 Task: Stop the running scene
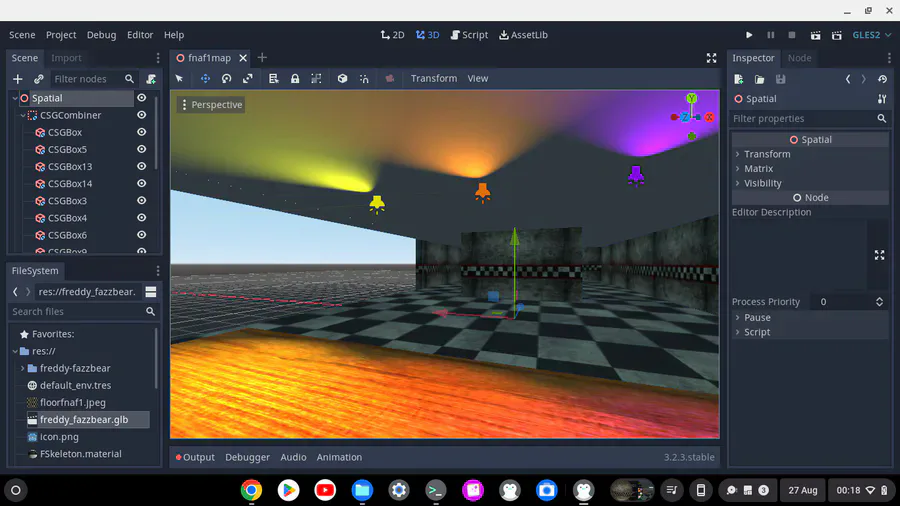792,35
